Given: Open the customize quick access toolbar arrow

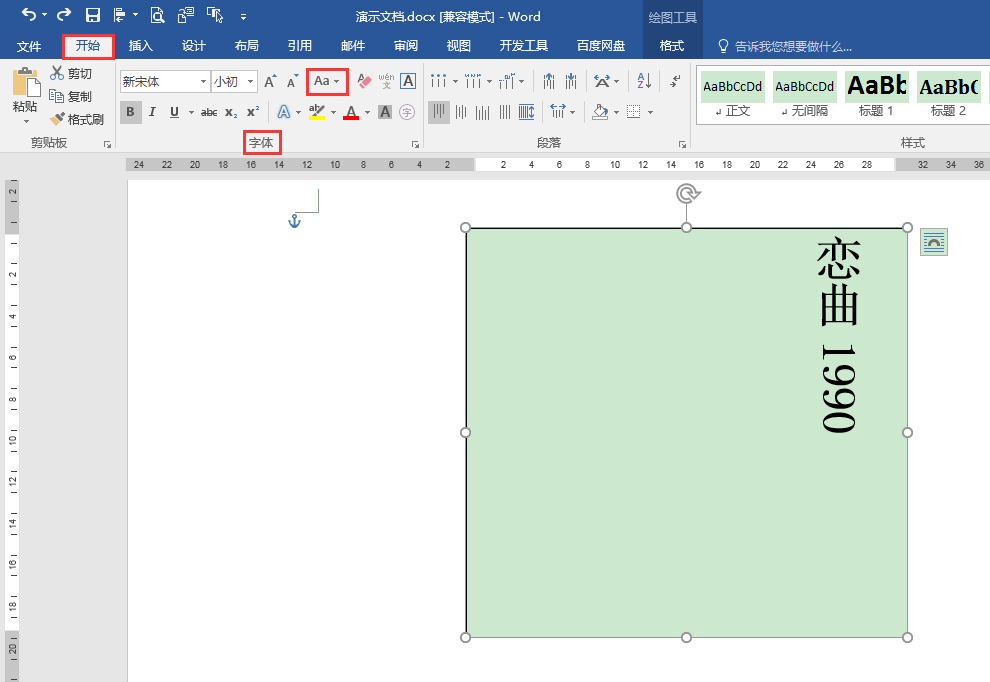Looking at the screenshot, I should click(244, 17).
